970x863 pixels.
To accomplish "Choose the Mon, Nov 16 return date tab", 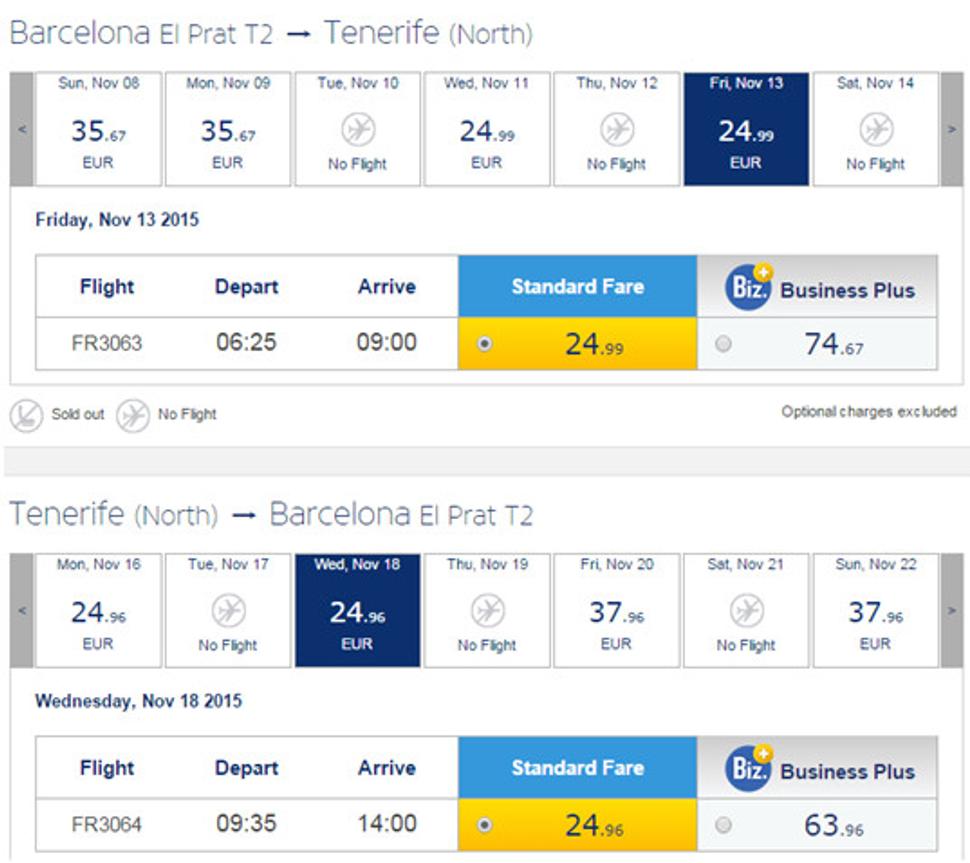I will 98,610.
